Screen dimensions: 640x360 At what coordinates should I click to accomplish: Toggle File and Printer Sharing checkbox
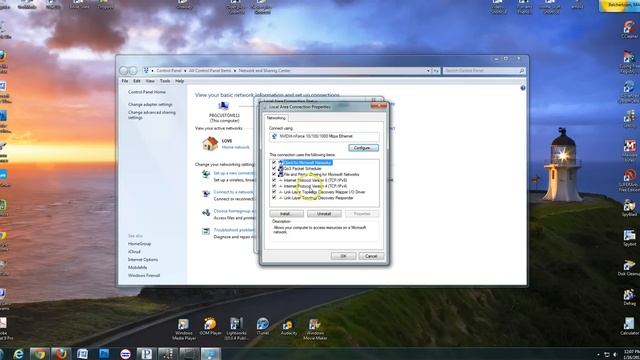pyautogui.click(x=274, y=174)
